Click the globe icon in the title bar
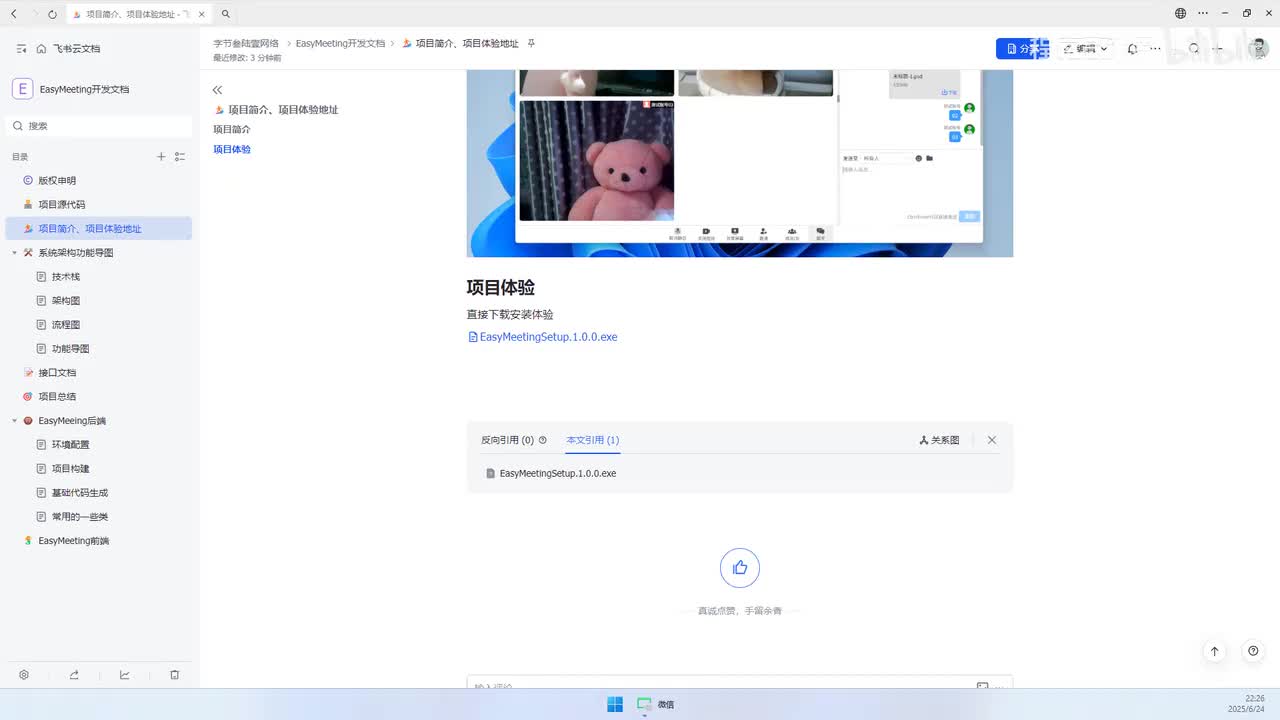 click(1181, 13)
